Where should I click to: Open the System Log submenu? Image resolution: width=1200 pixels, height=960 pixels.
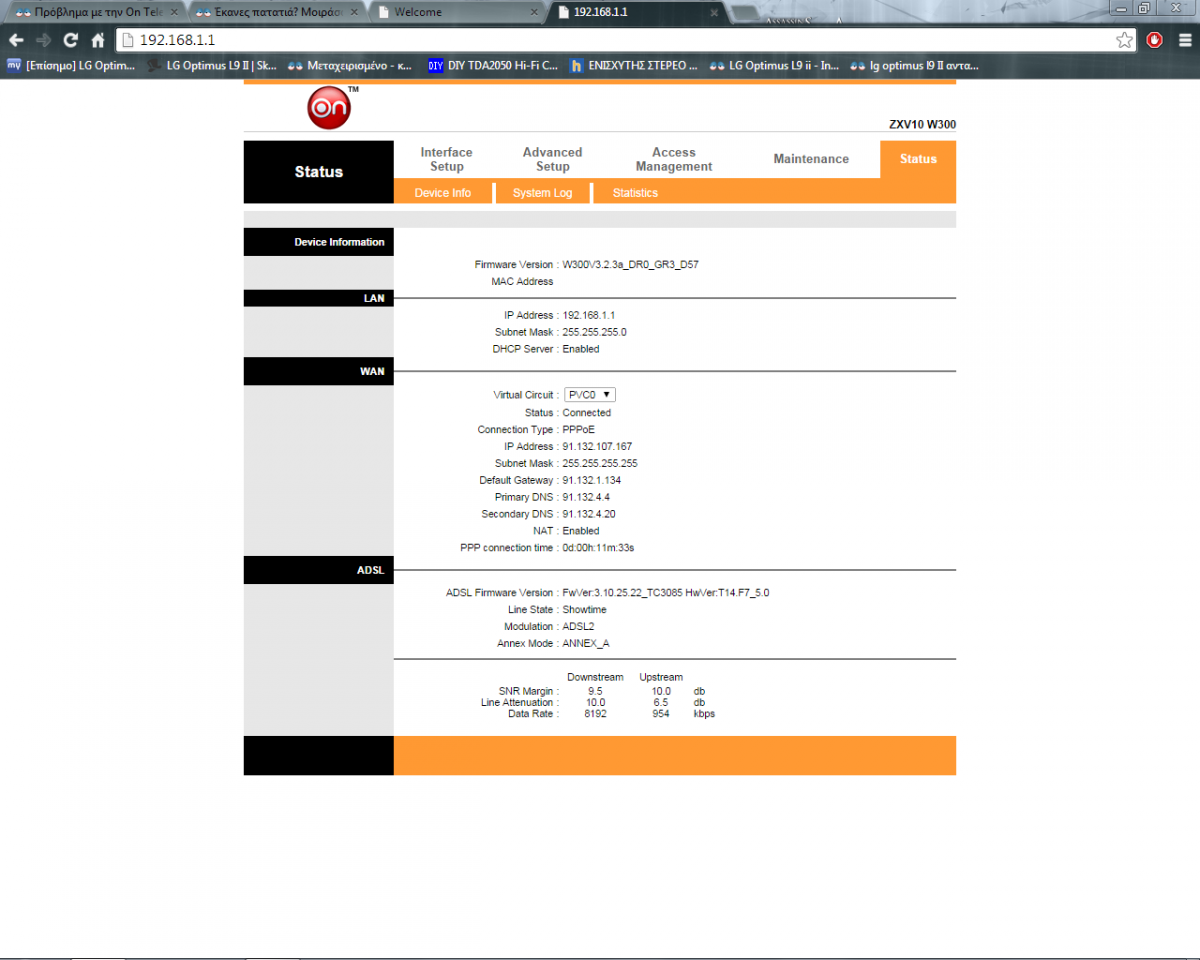point(542,193)
